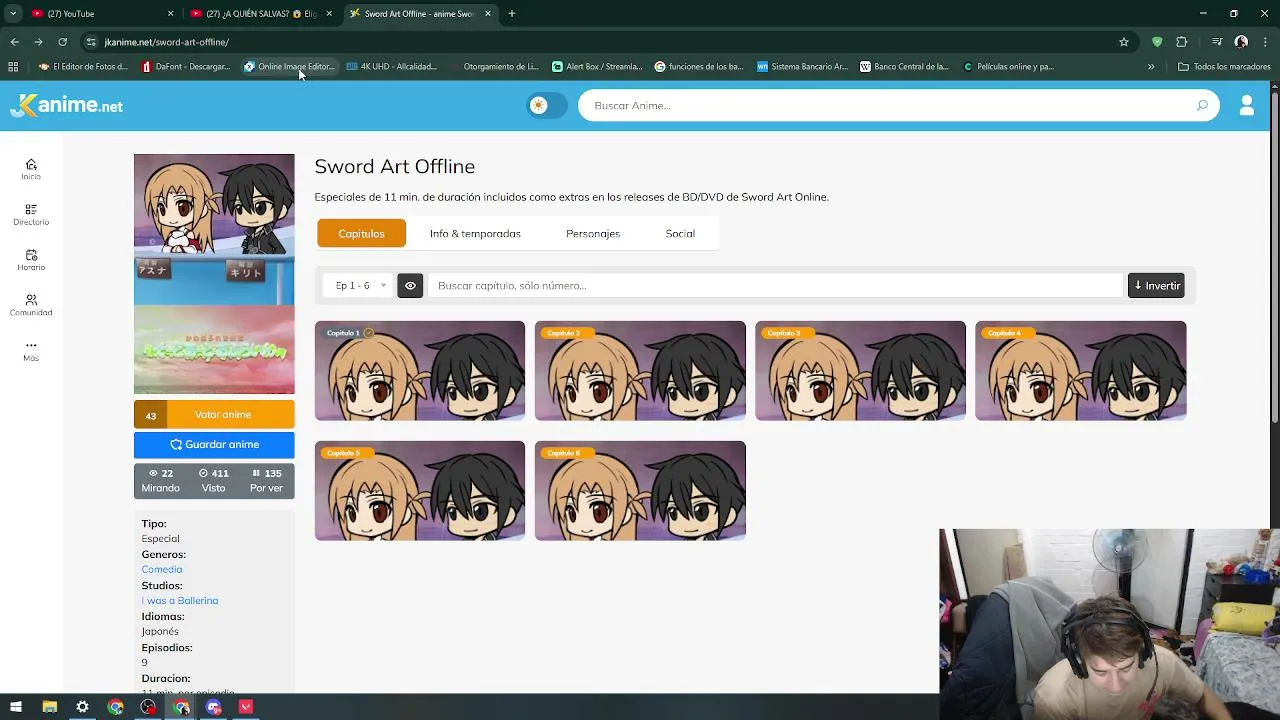
Task: Click the seen checkmark on Capítulo 1
Action: coord(368,333)
